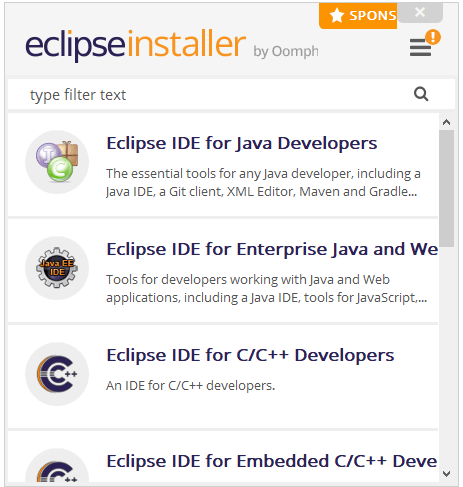Viewport: 463px width, 487px height.
Task: Click the C/C++ Developers logo icon
Action: tap(57, 374)
